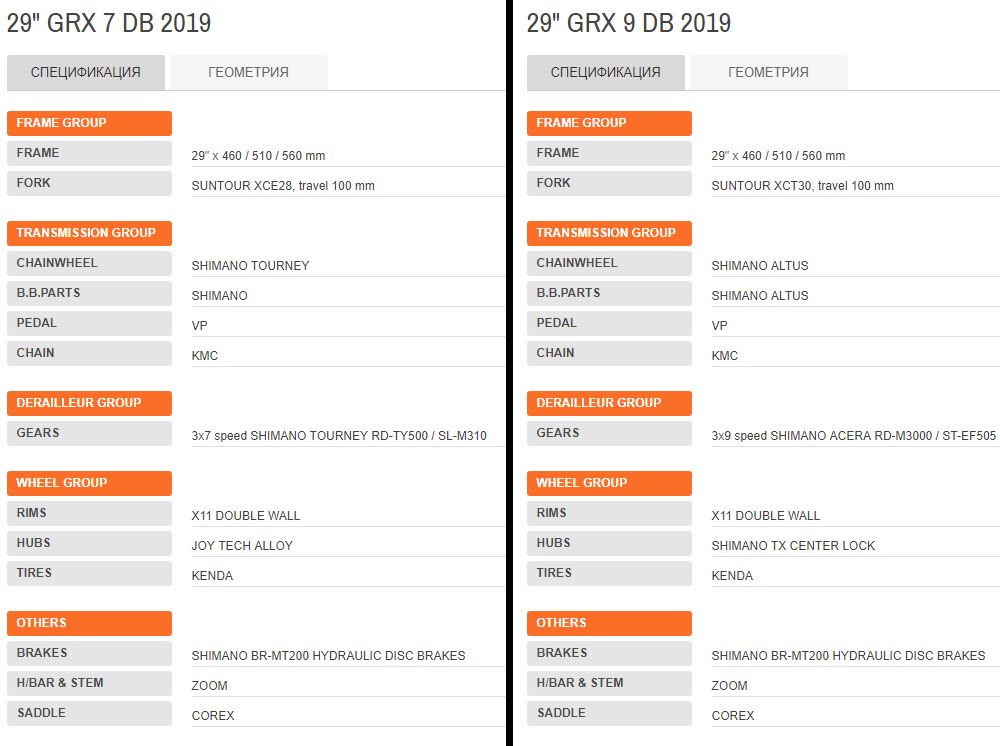Click the H/BAR & STEM label in GRX 9
Screen dimensions: 1000x746
click(609, 683)
